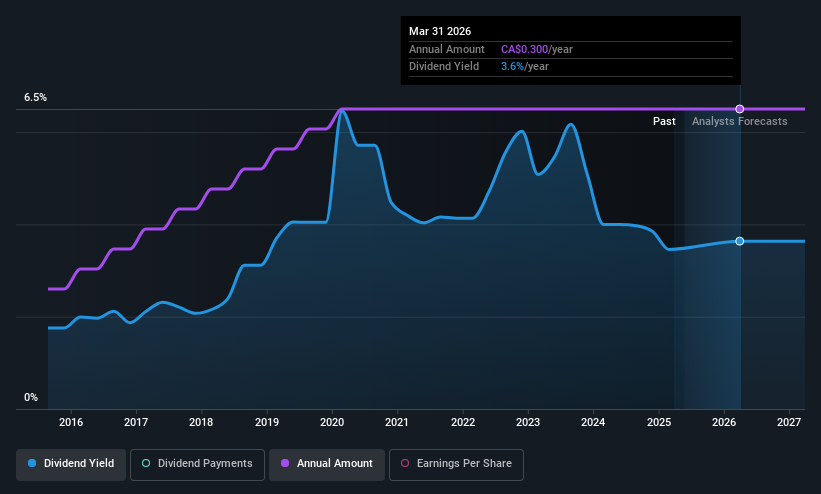The height and width of the screenshot is (494, 821).
Task: Click the 6.5% y-axis label
Action: (35, 97)
